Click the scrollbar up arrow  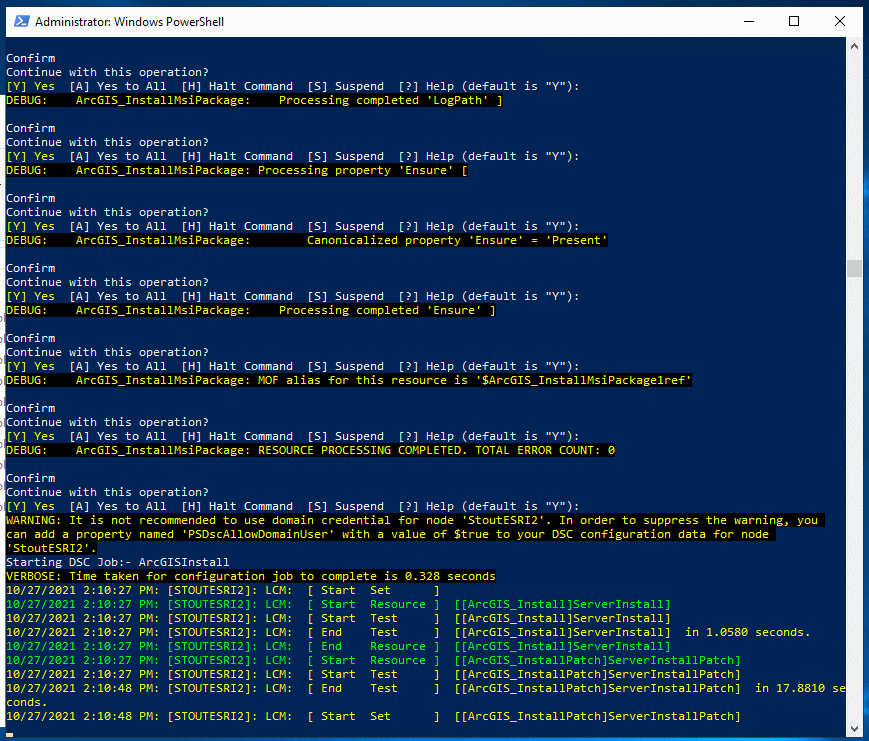click(x=853, y=46)
